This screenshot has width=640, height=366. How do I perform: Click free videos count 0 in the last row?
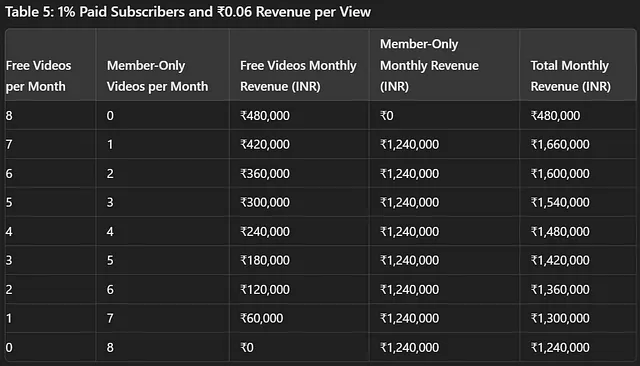pos(9,347)
